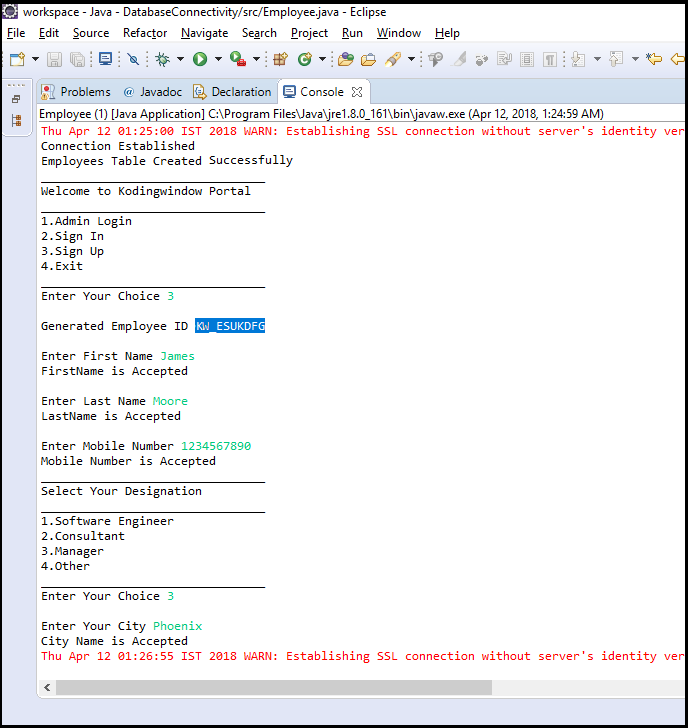Toggle Skip All Breakpoints icon
The image size is (688, 728).
pos(133,59)
